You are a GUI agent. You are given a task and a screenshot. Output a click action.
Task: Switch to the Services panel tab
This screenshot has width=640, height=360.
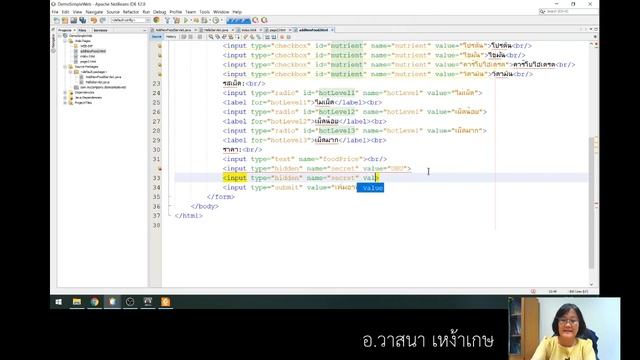(100, 30)
